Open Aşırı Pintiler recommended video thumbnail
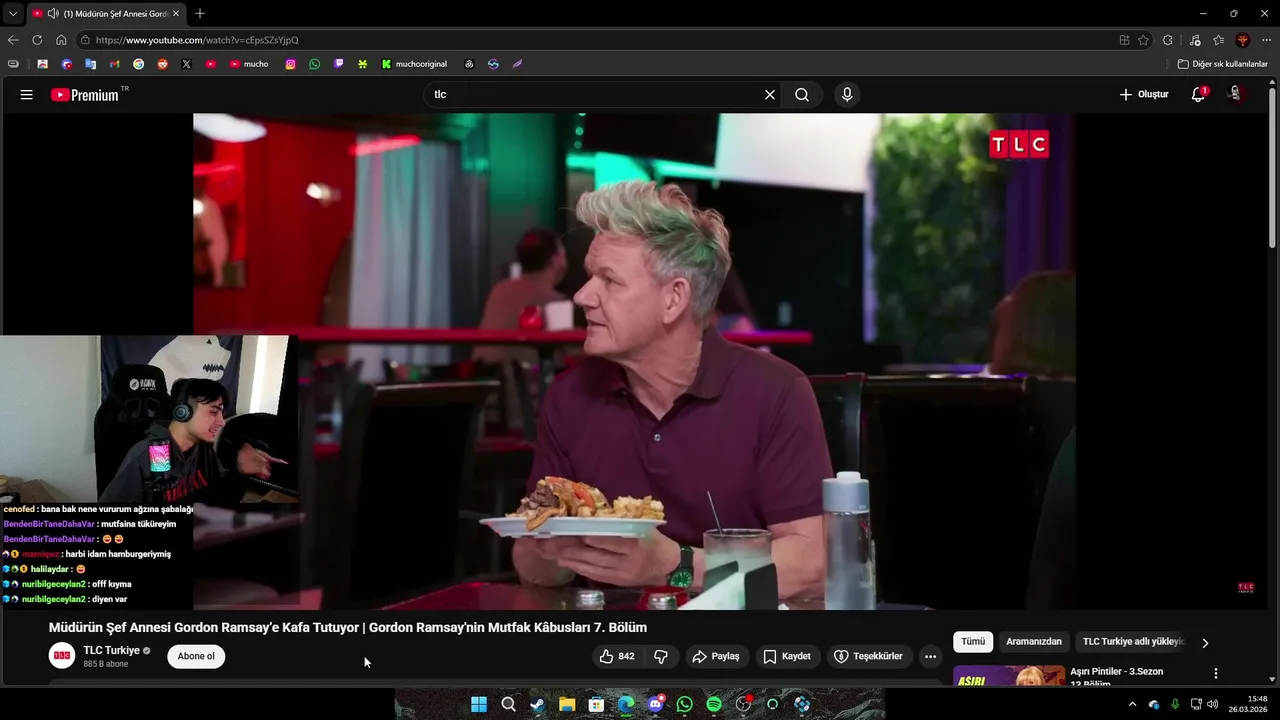The height and width of the screenshot is (720, 1280). click(x=1009, y=677)
